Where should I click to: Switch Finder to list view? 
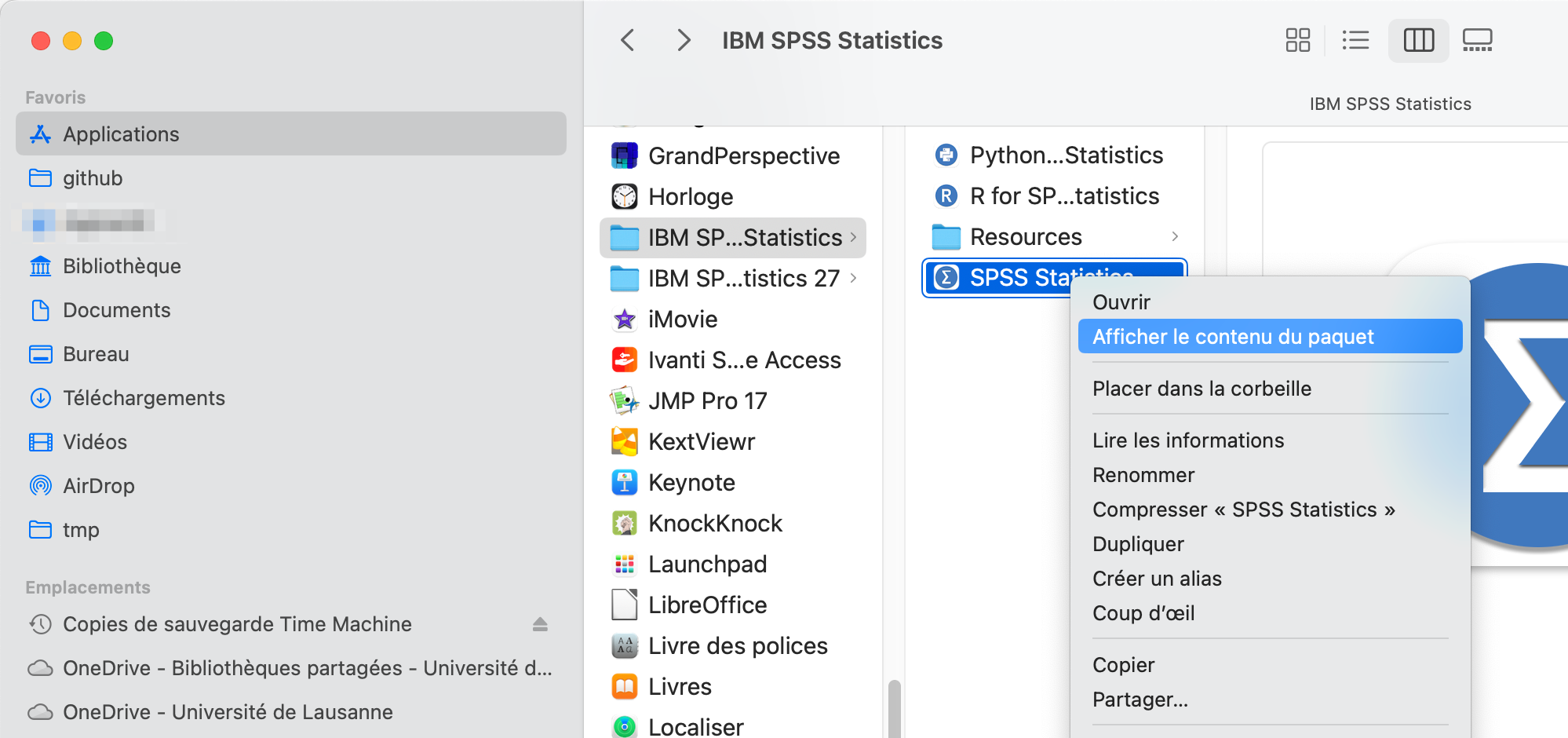pos(1355,40)
